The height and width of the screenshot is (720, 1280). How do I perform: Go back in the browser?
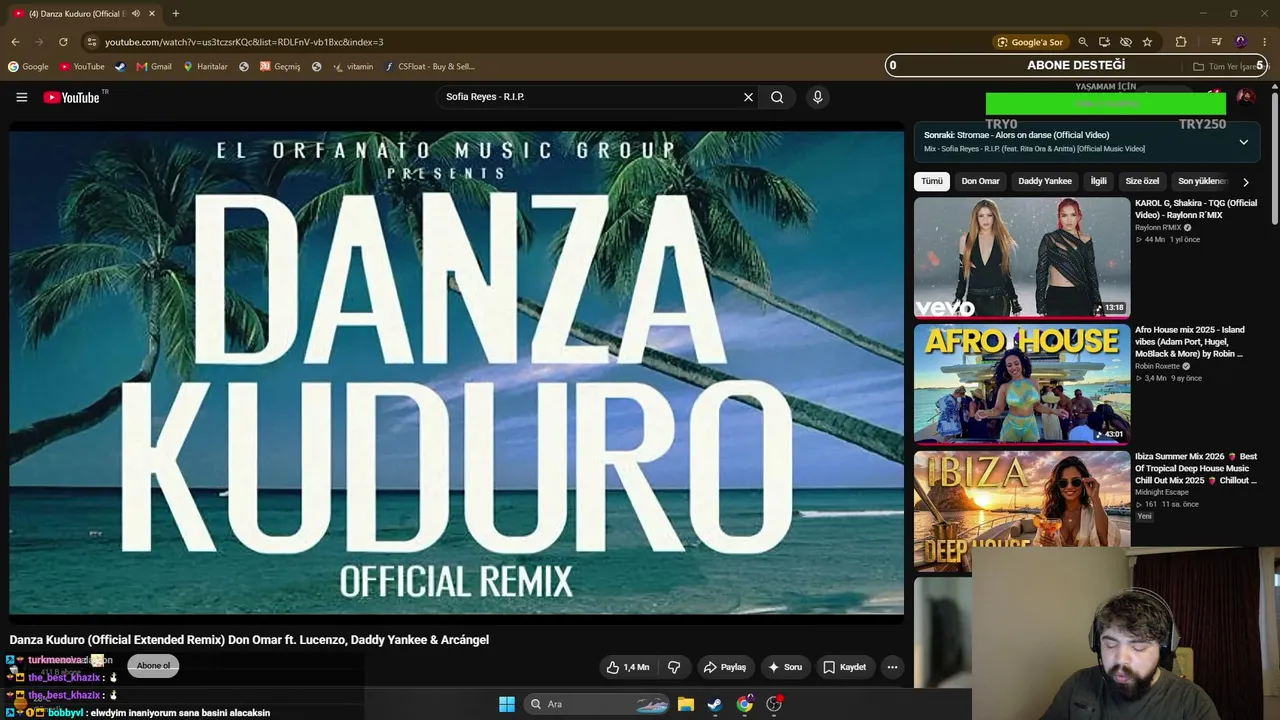point(15,42)
